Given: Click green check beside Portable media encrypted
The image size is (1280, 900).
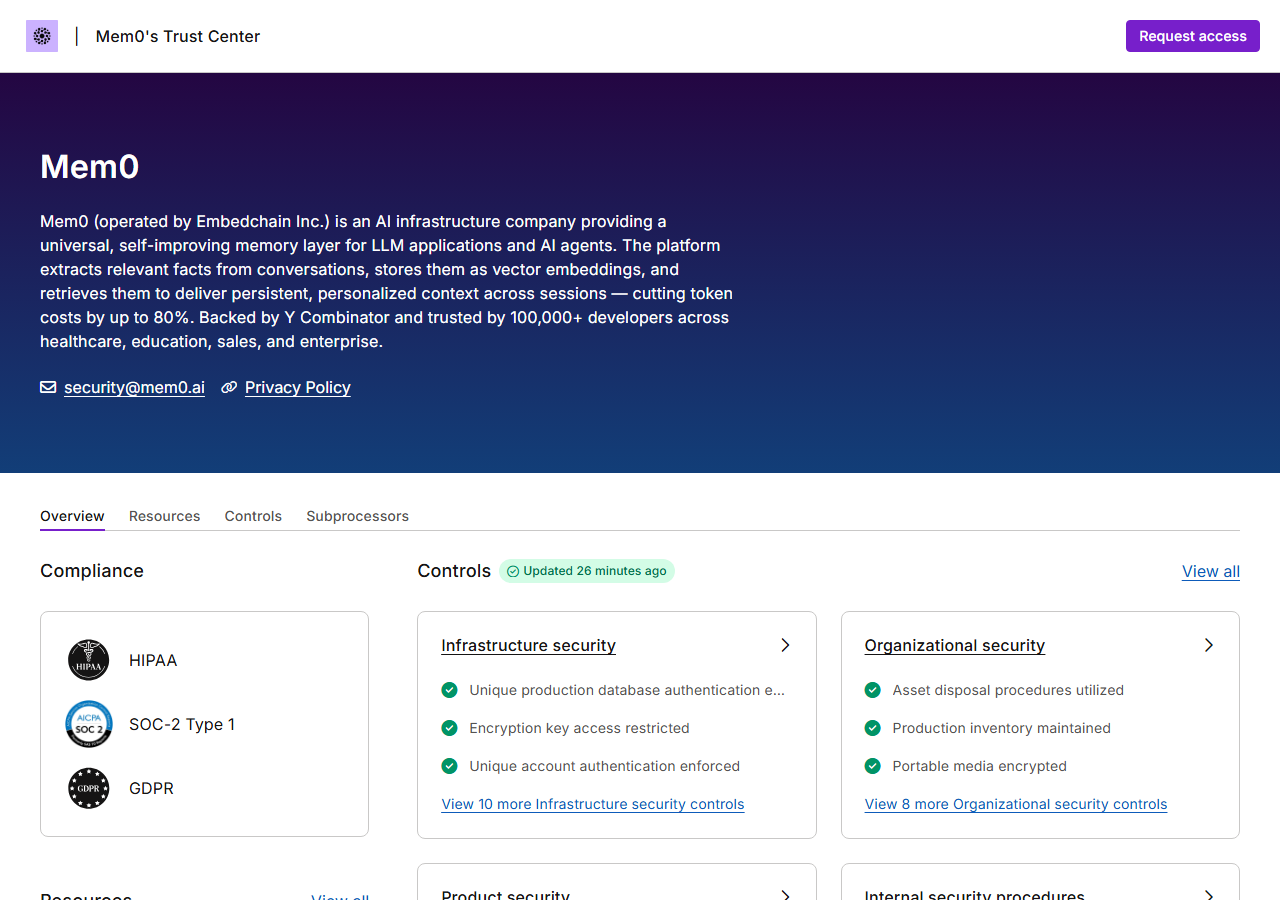Looking at the screenshot, I should coord(873,766).
